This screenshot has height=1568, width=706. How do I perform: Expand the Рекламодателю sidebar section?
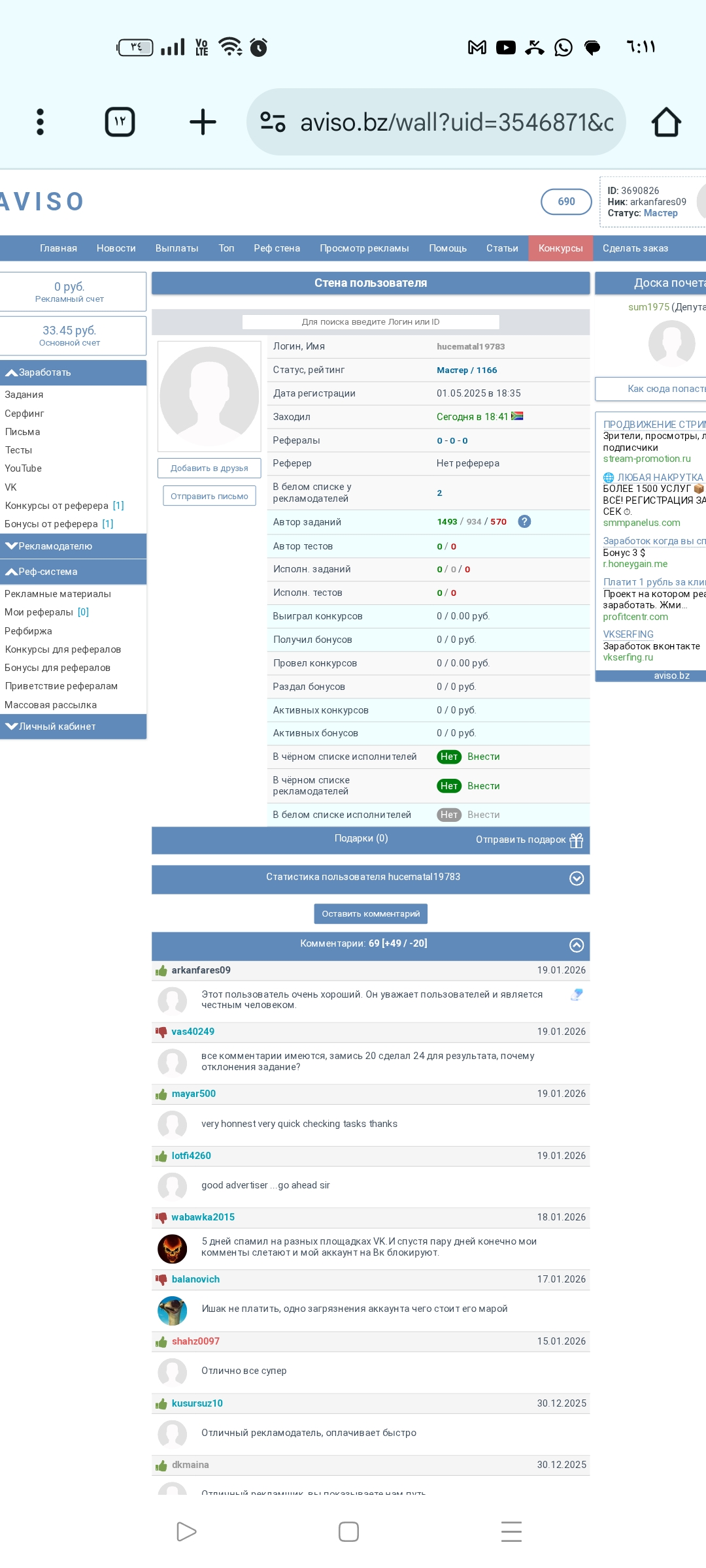point(73,546)
